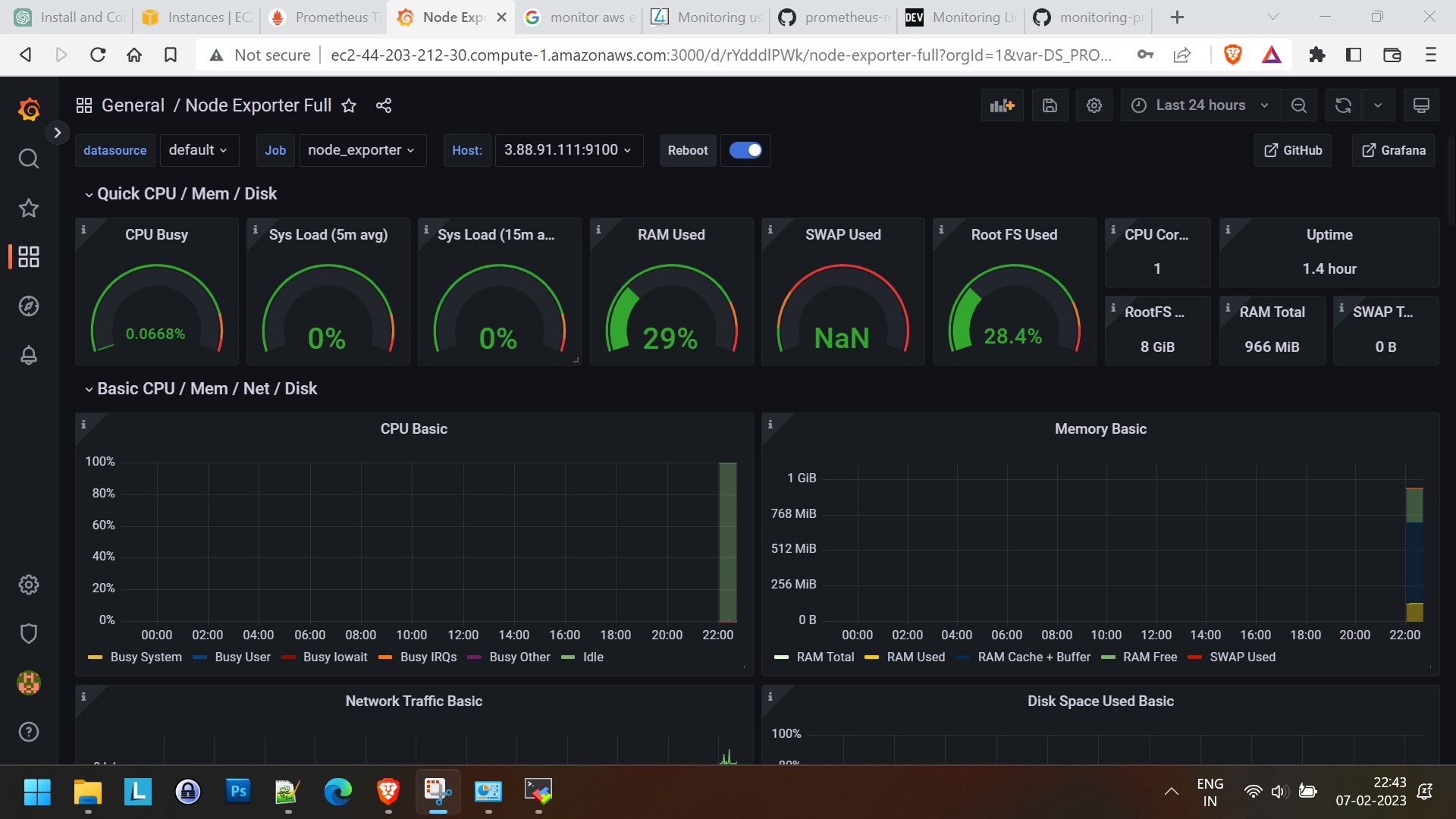Toggle Idle series in CPU legend
Image resolution: width=1456 pixels, height=819 pixels.
pos(593,657)
